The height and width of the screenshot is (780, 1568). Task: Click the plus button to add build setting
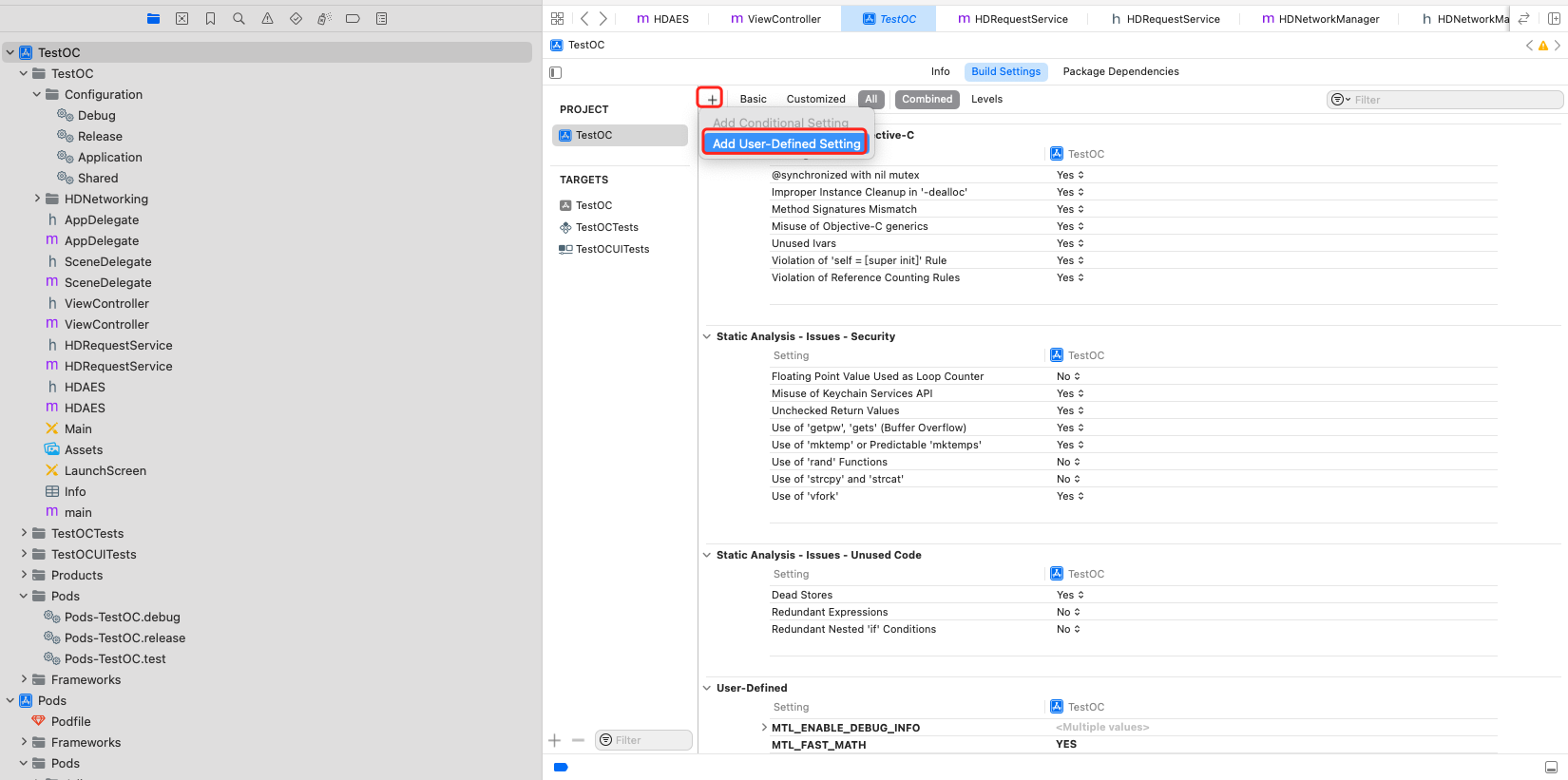pos(712,99)
